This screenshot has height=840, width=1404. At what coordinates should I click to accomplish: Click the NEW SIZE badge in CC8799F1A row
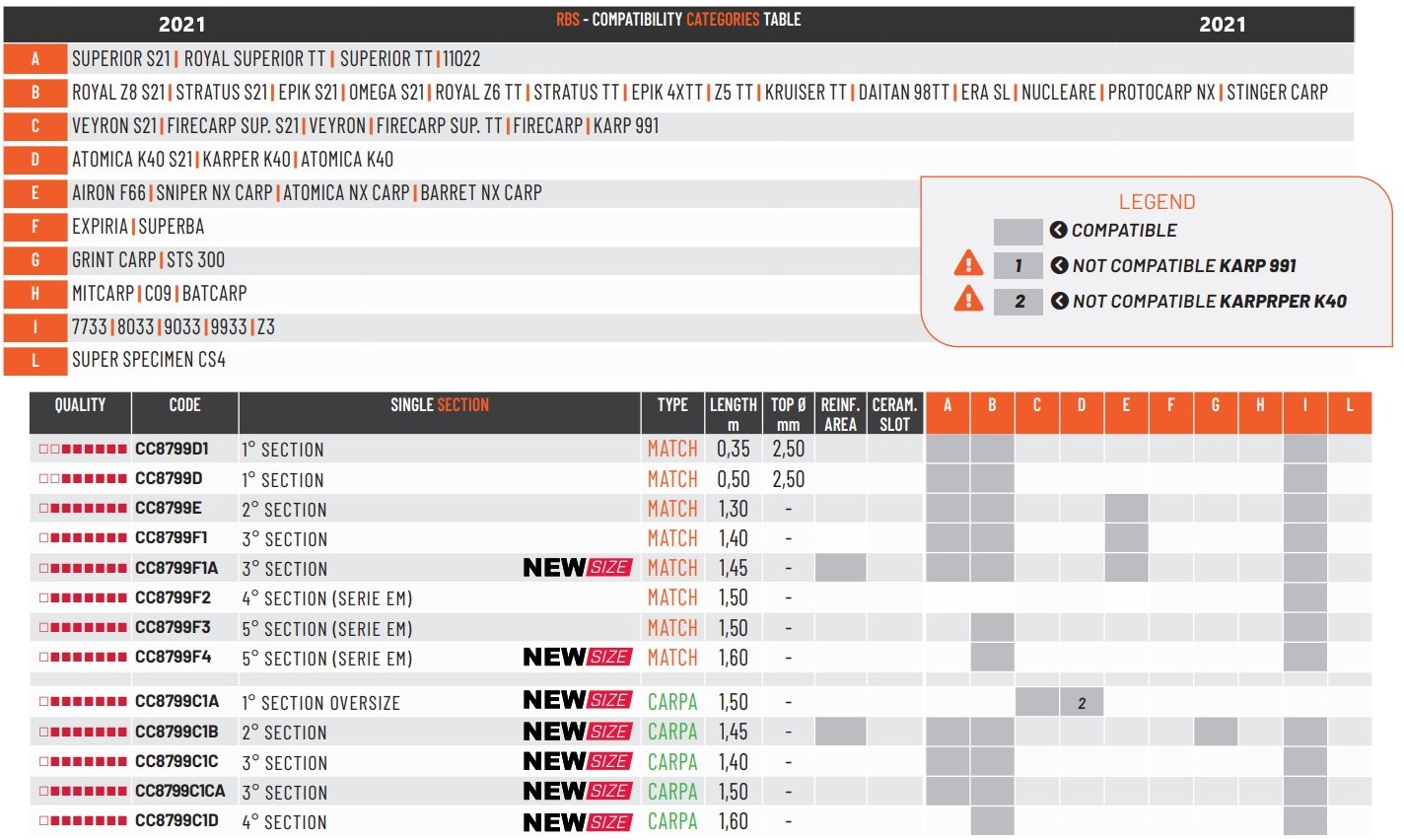(577, 568)
